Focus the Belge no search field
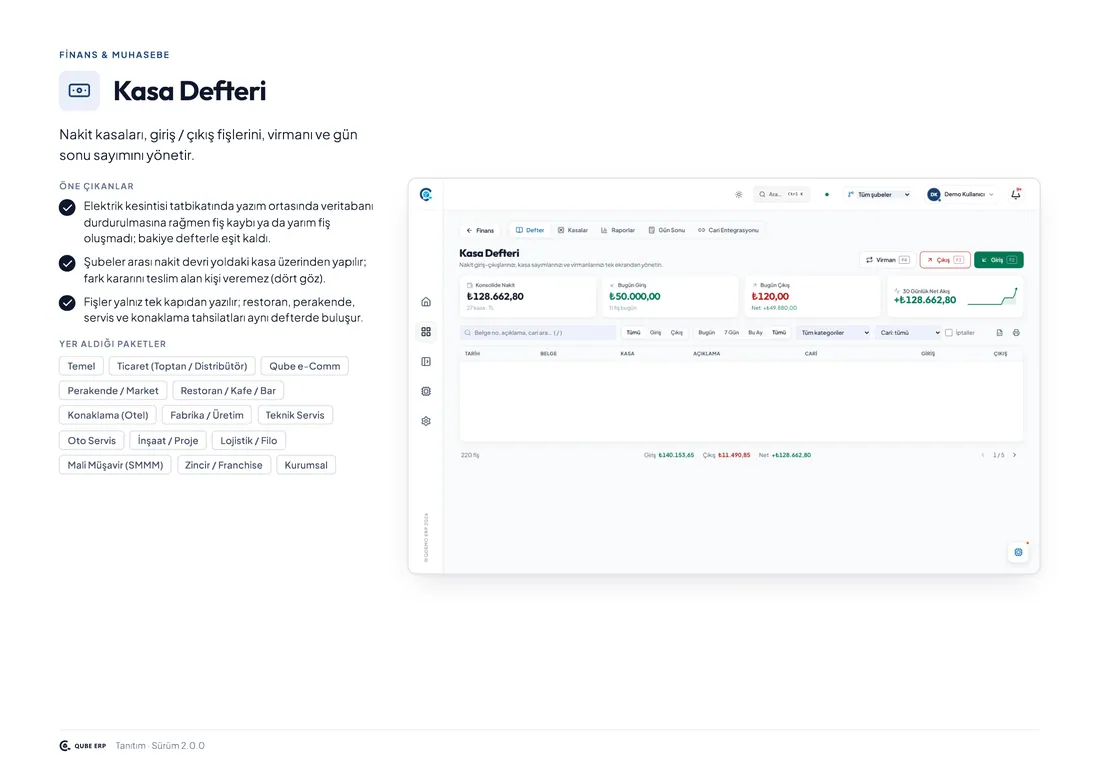 pos(538,333)
